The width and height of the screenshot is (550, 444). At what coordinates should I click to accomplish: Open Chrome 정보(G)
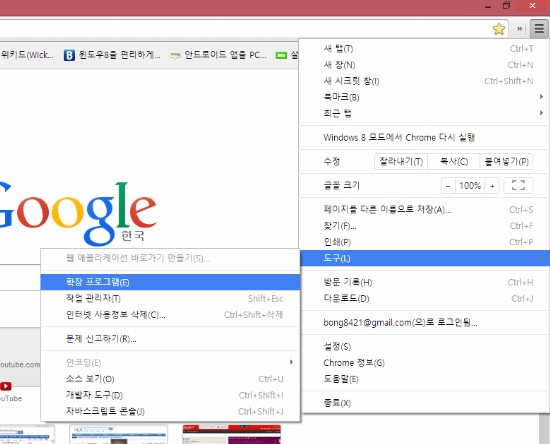[x=424, y=362]
